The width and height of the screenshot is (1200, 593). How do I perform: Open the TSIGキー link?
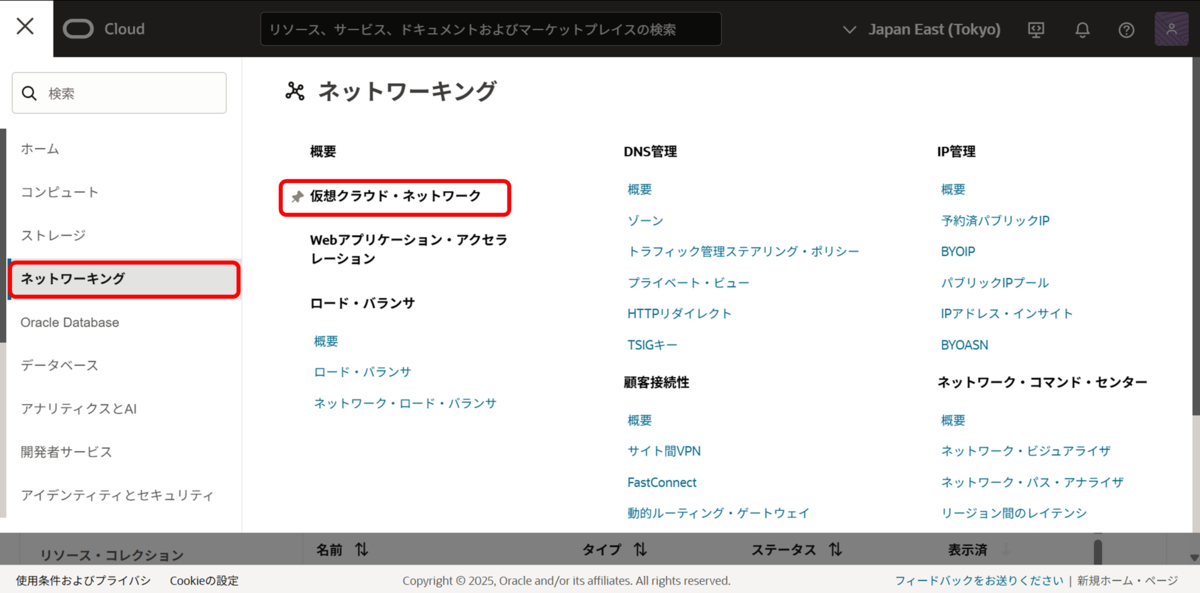pos(653,345)
